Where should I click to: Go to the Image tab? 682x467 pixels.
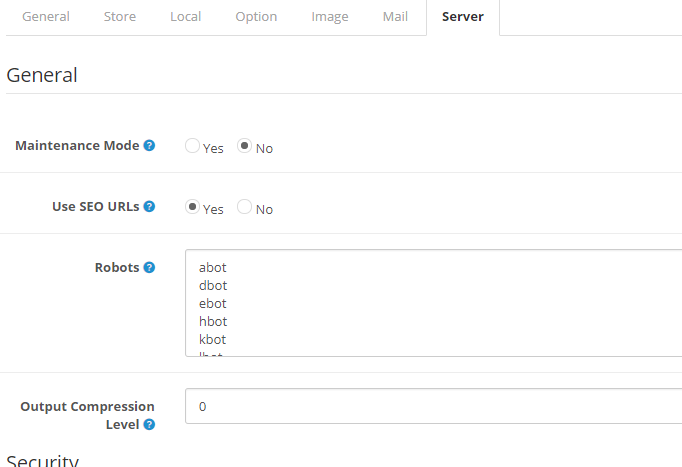[x=330, y=17]
